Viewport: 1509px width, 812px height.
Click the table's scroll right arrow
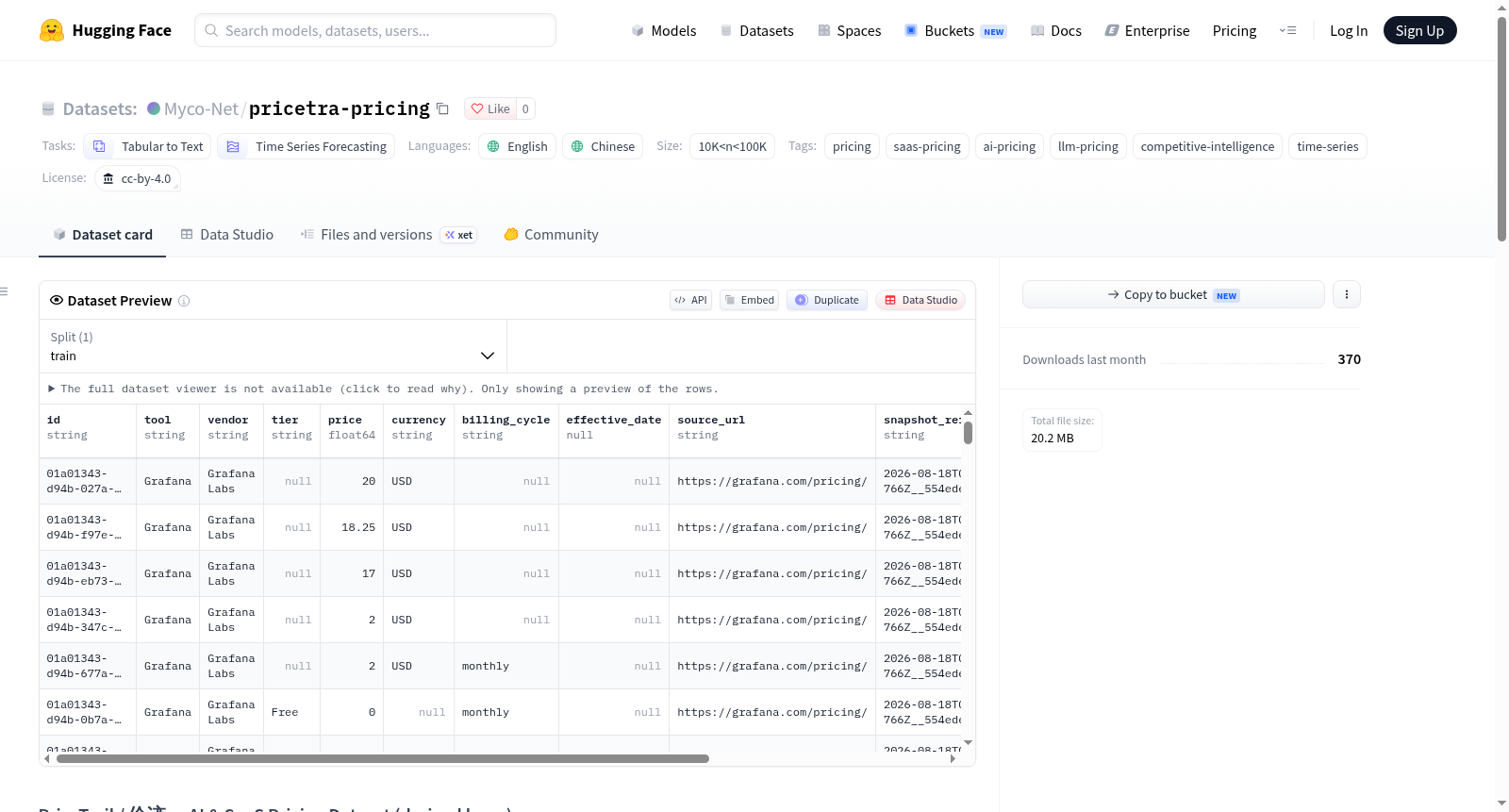pyautogui.click(x=953, y=758)
